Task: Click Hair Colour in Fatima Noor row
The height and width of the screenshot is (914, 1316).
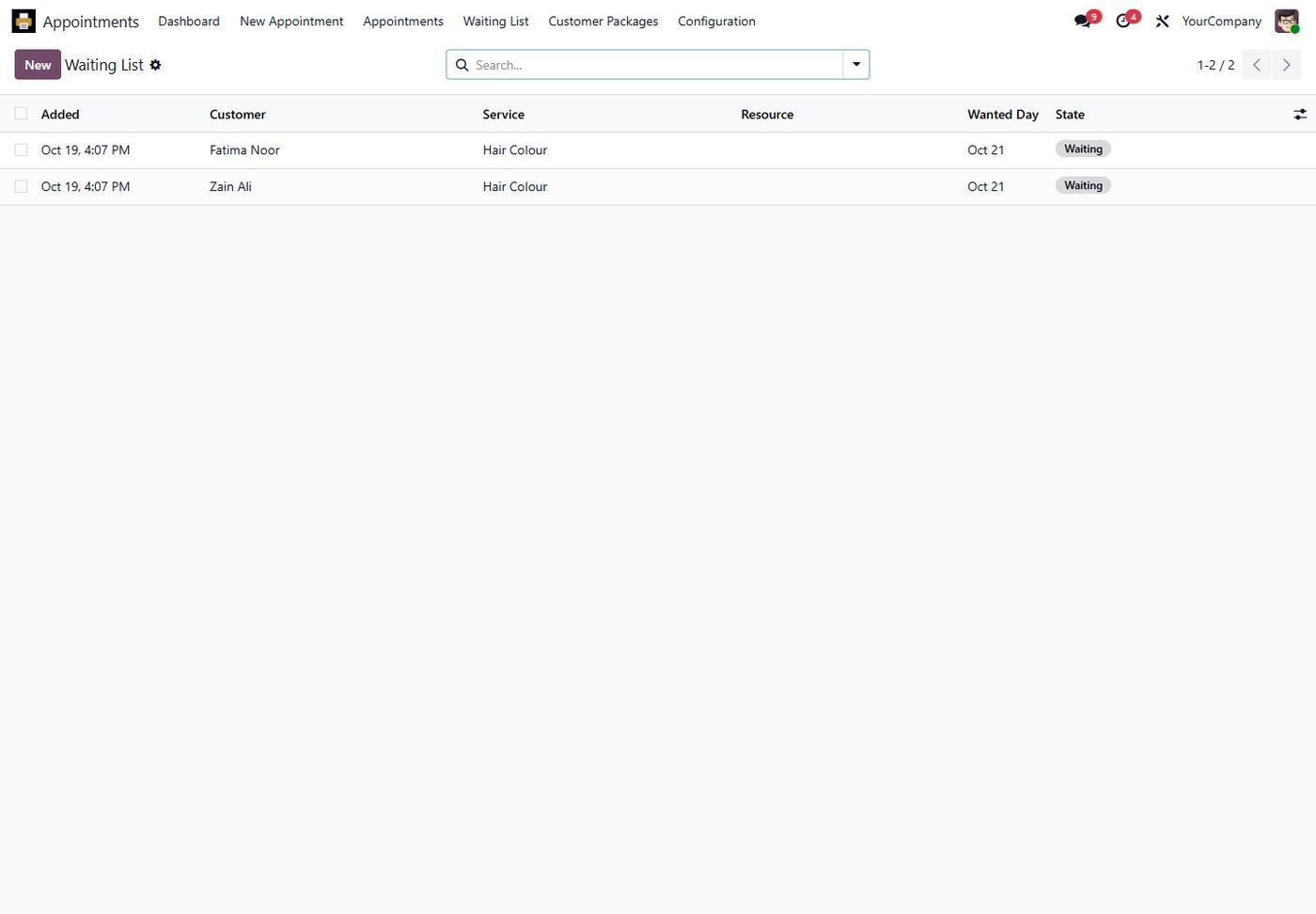Action: (x=515, y=150)
